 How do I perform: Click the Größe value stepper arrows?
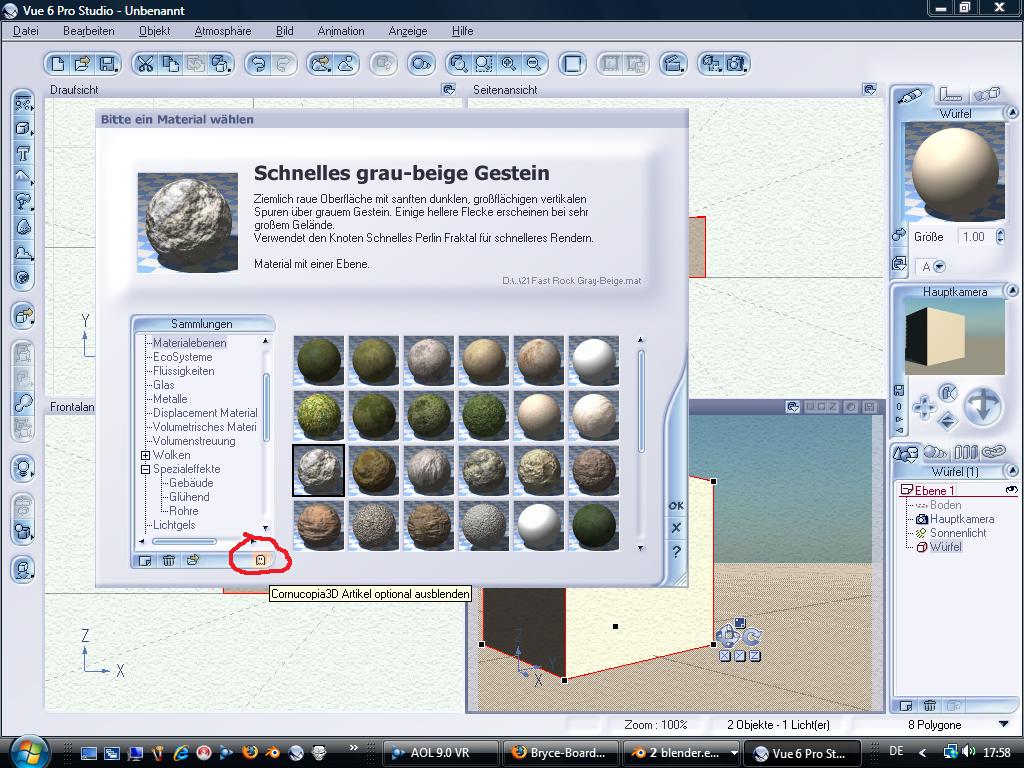[1000, 236]
